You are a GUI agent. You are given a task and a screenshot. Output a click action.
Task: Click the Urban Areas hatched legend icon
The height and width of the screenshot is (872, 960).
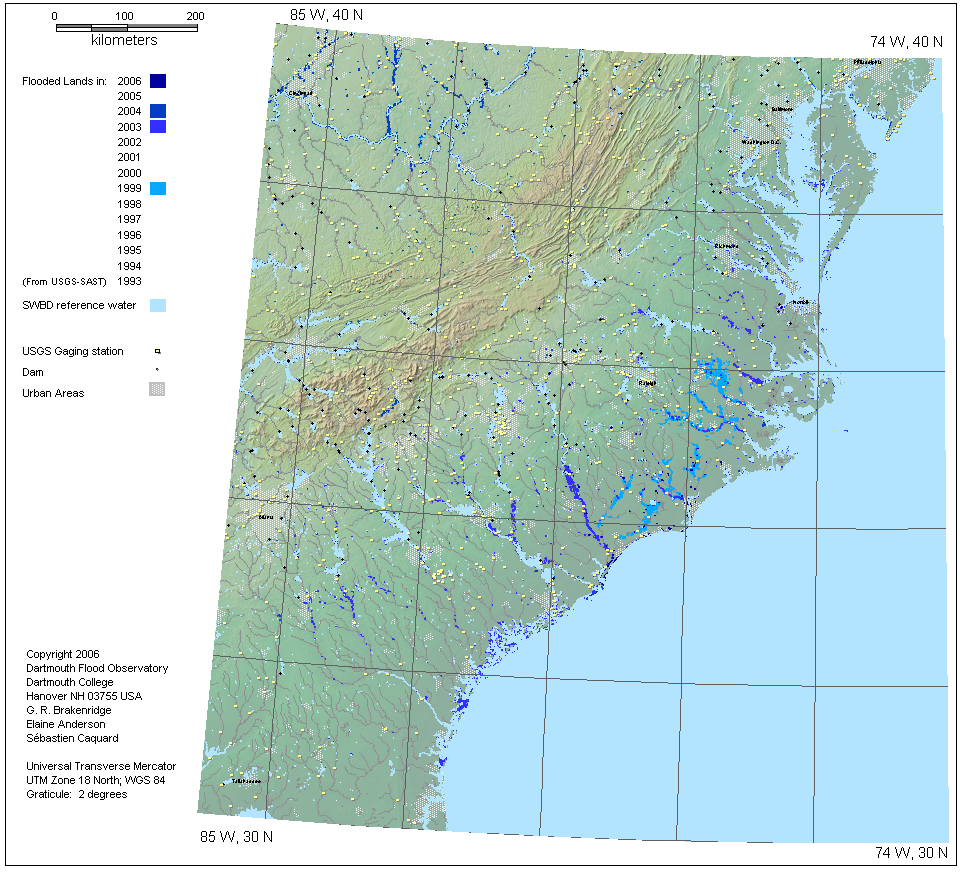(x=157, y=389)
